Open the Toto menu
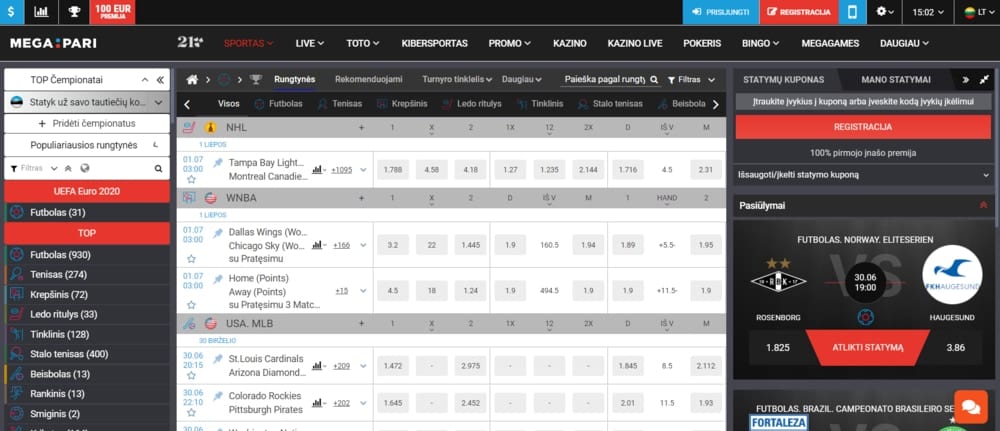Image resolution: width=1000 pixels, height=431 pixels. tap(362, 43)
